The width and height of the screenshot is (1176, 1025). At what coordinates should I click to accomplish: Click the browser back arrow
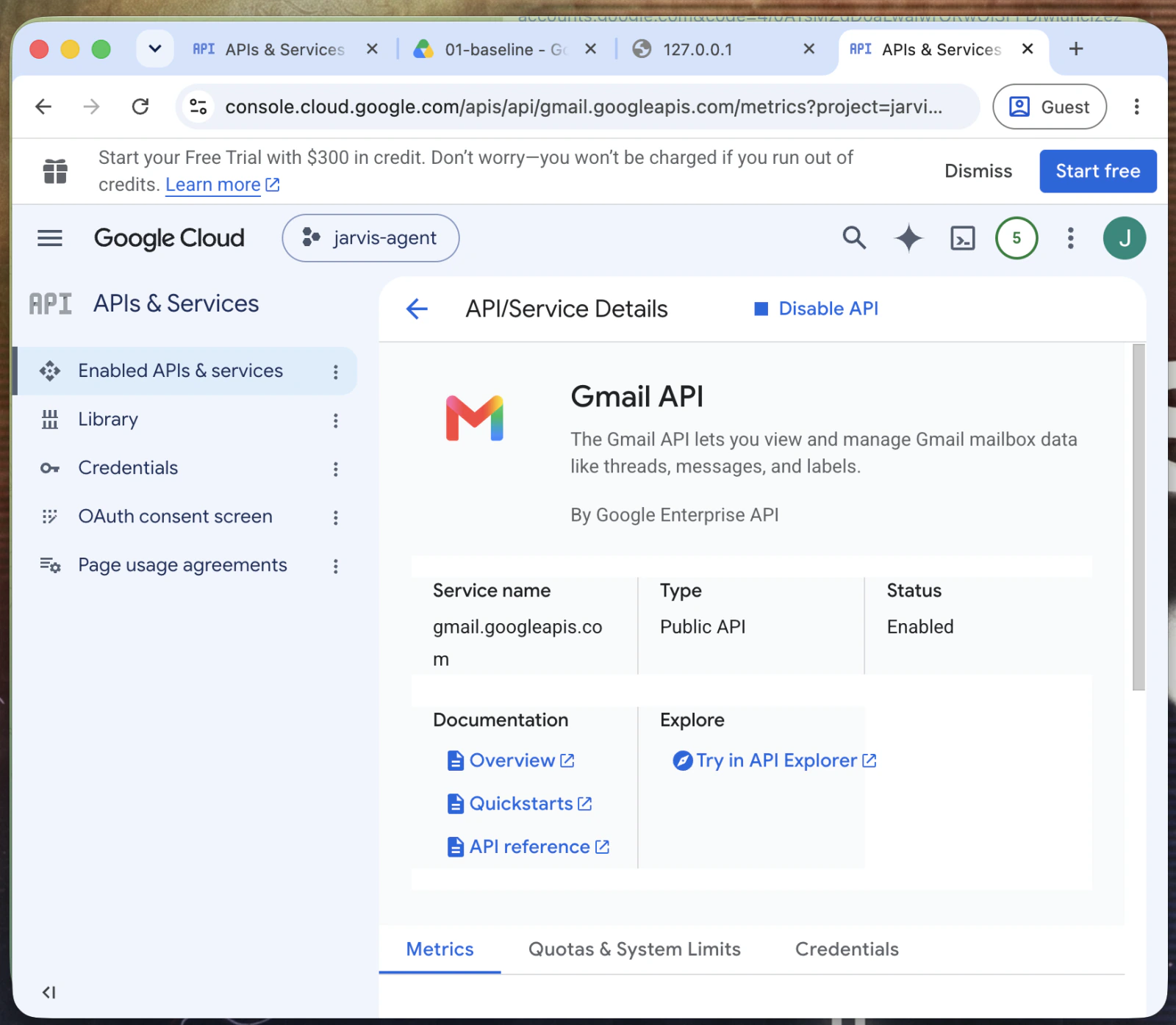[43, 107]
